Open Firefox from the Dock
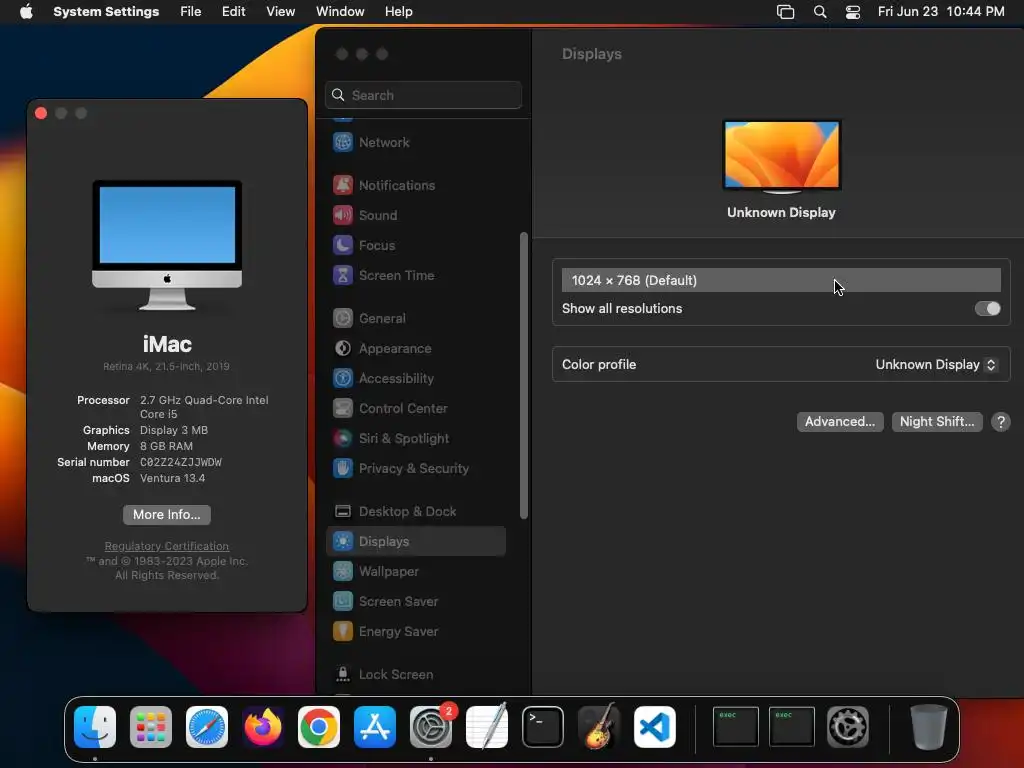Image resolution: width=1024 pixels, height=768 pixels. 263,727
